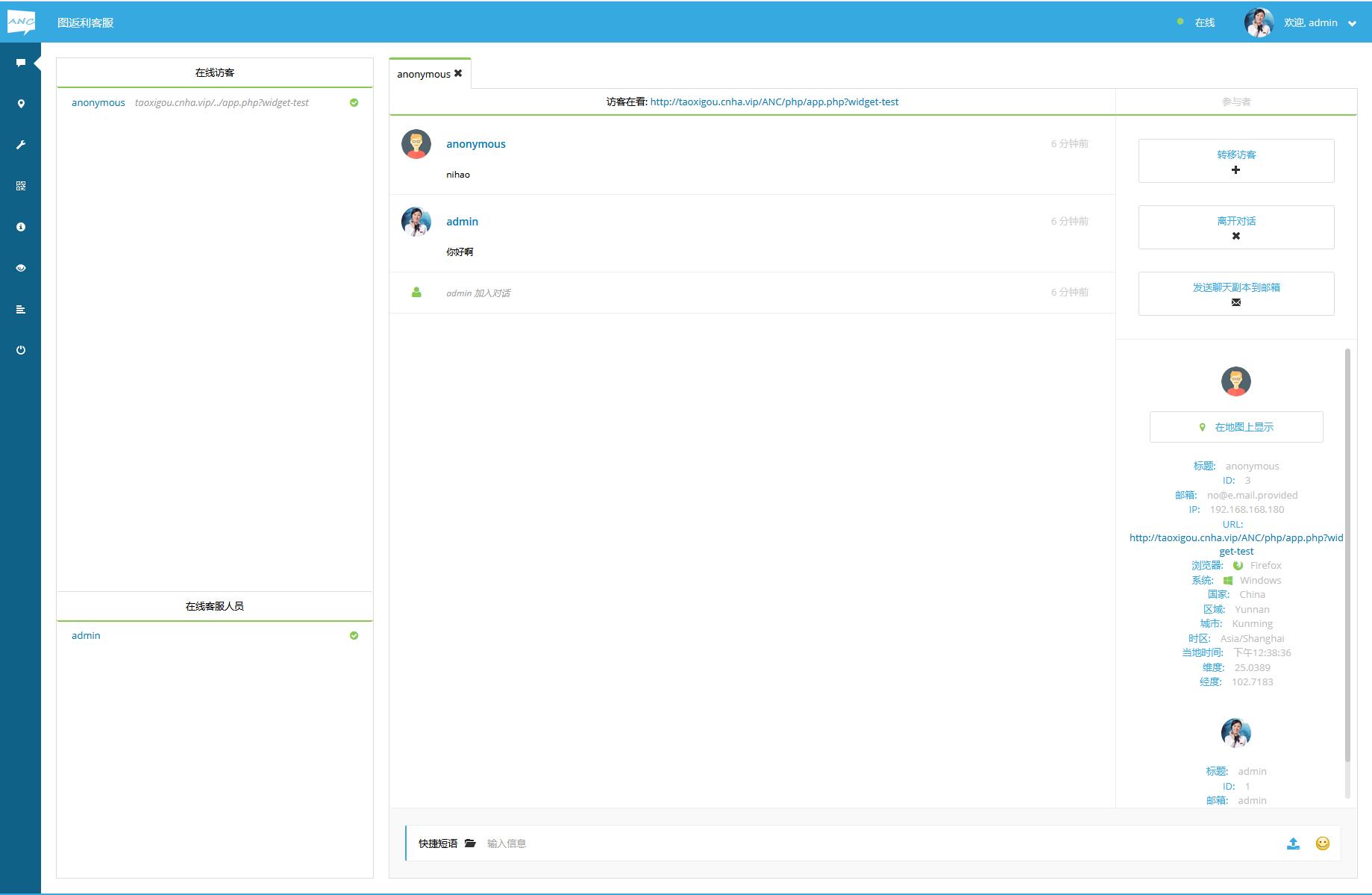Click the 离开对话 leave conversation button
This screenshot has width=1372, height=895.
(x=1235, y=227)
